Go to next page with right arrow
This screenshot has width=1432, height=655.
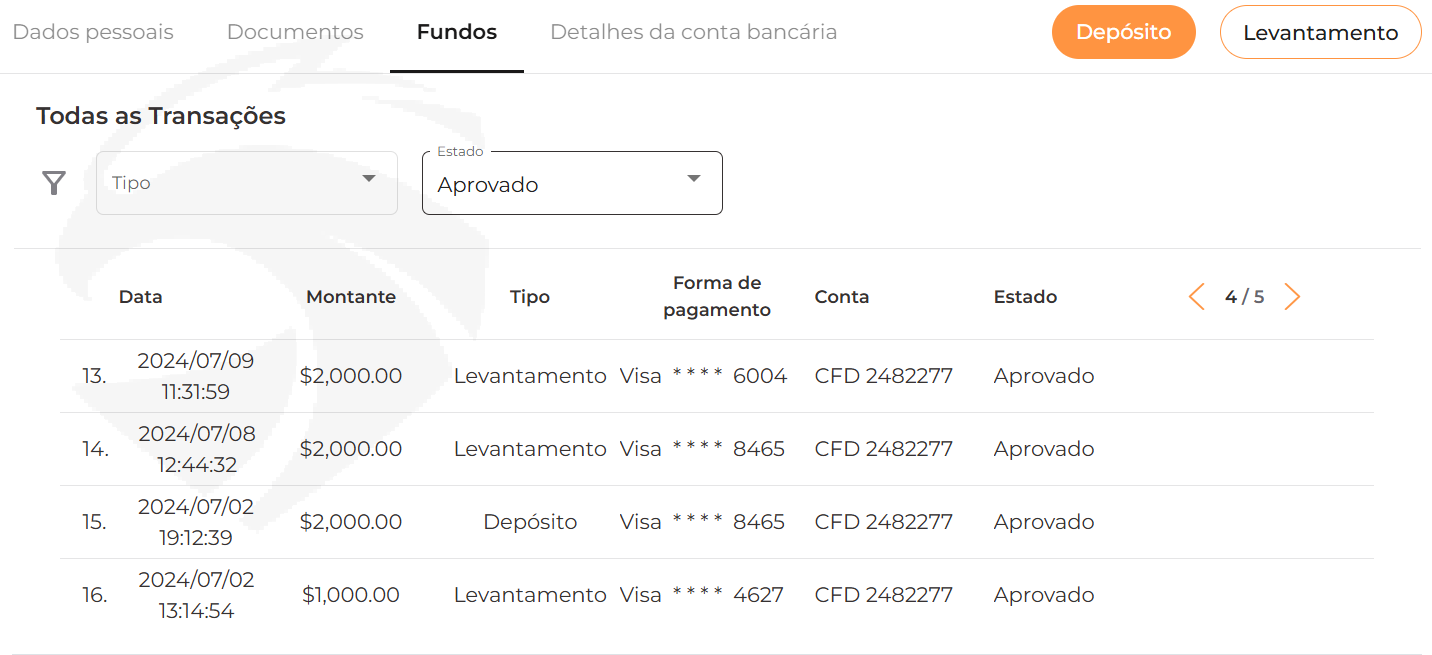(1292, 297)
